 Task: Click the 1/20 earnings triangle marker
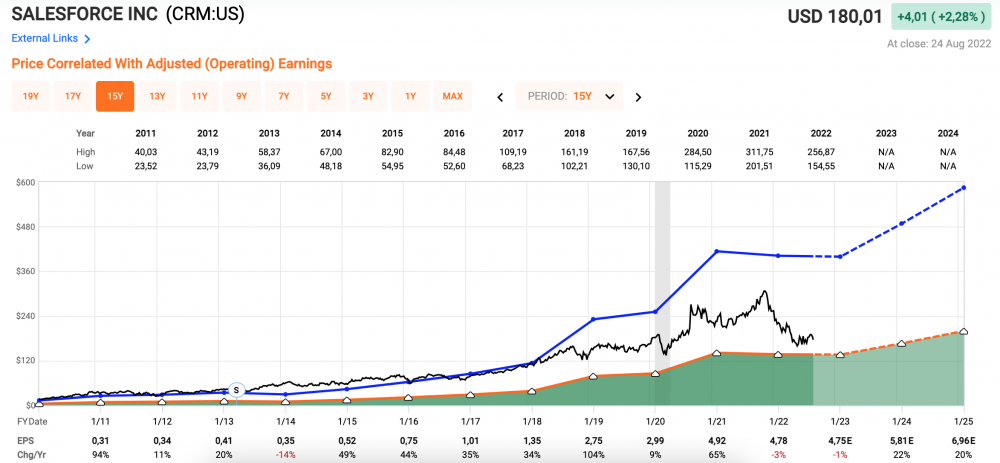coord(655,374)
